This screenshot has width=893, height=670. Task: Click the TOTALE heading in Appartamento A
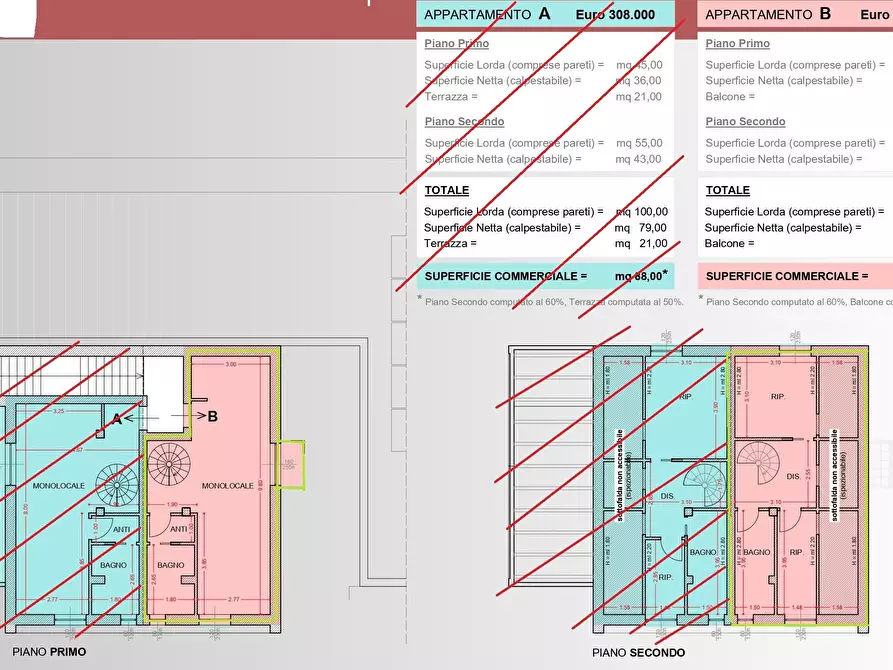coord(446,190)
